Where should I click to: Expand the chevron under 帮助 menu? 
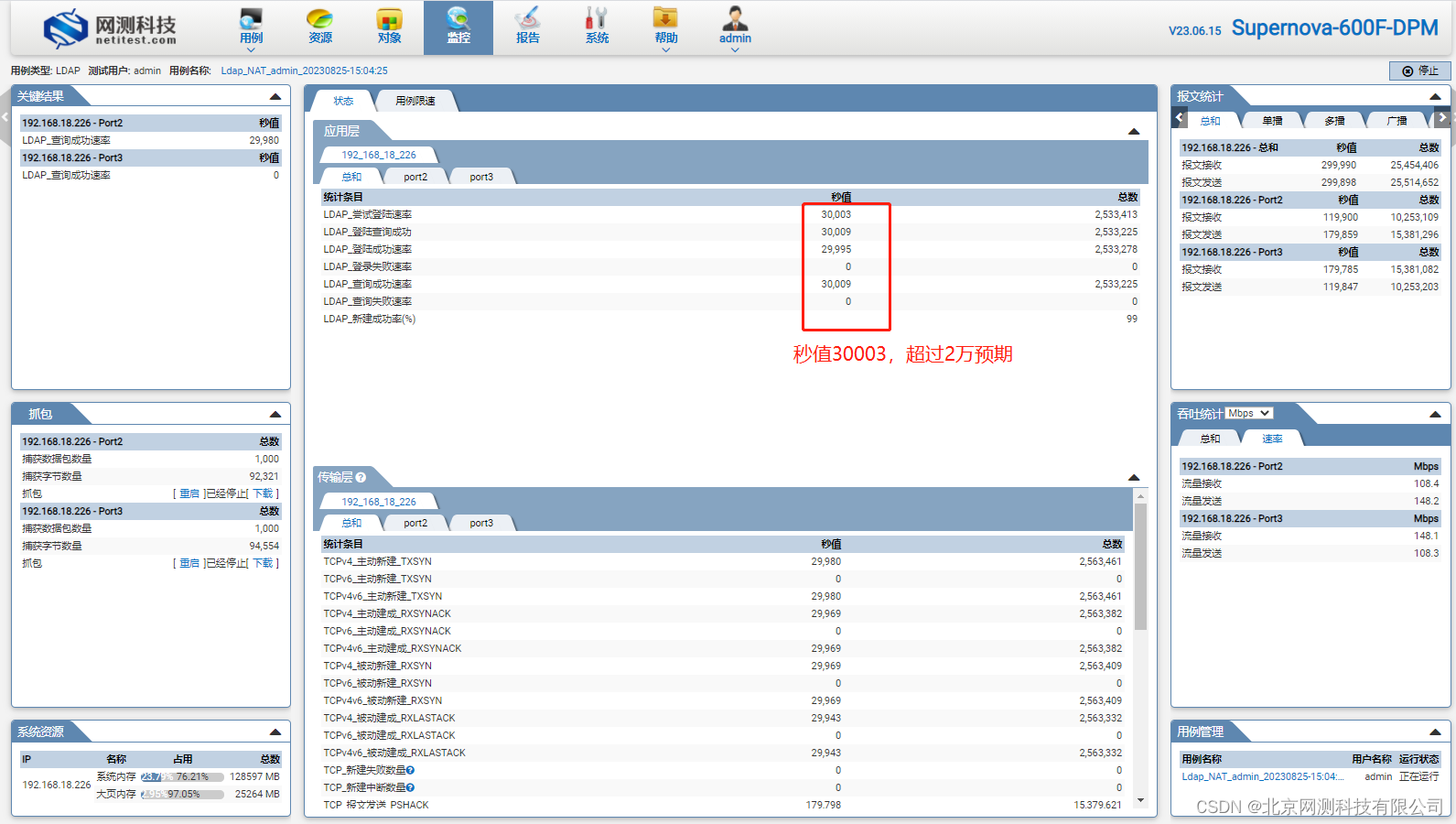665,49
